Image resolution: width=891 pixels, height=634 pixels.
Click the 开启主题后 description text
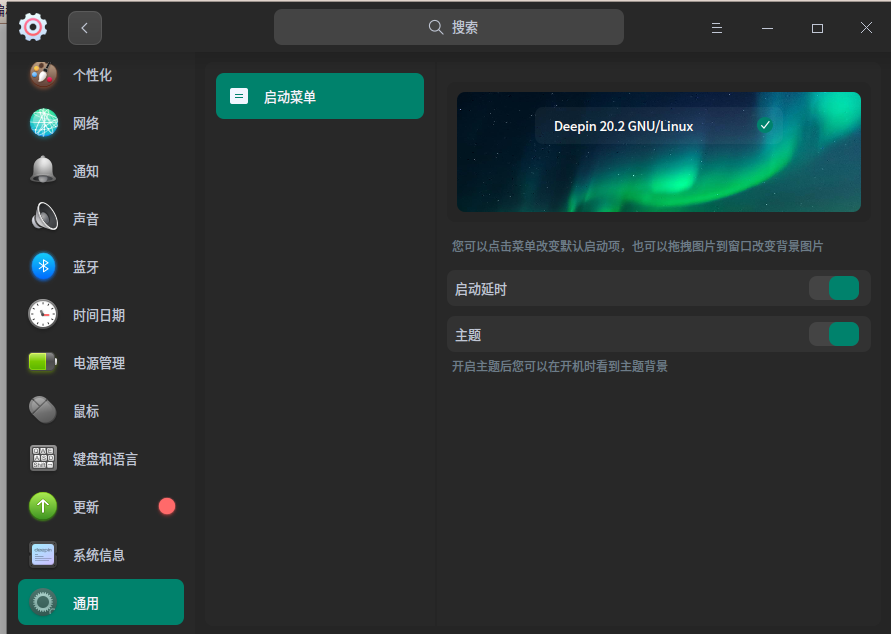point(560,366)
